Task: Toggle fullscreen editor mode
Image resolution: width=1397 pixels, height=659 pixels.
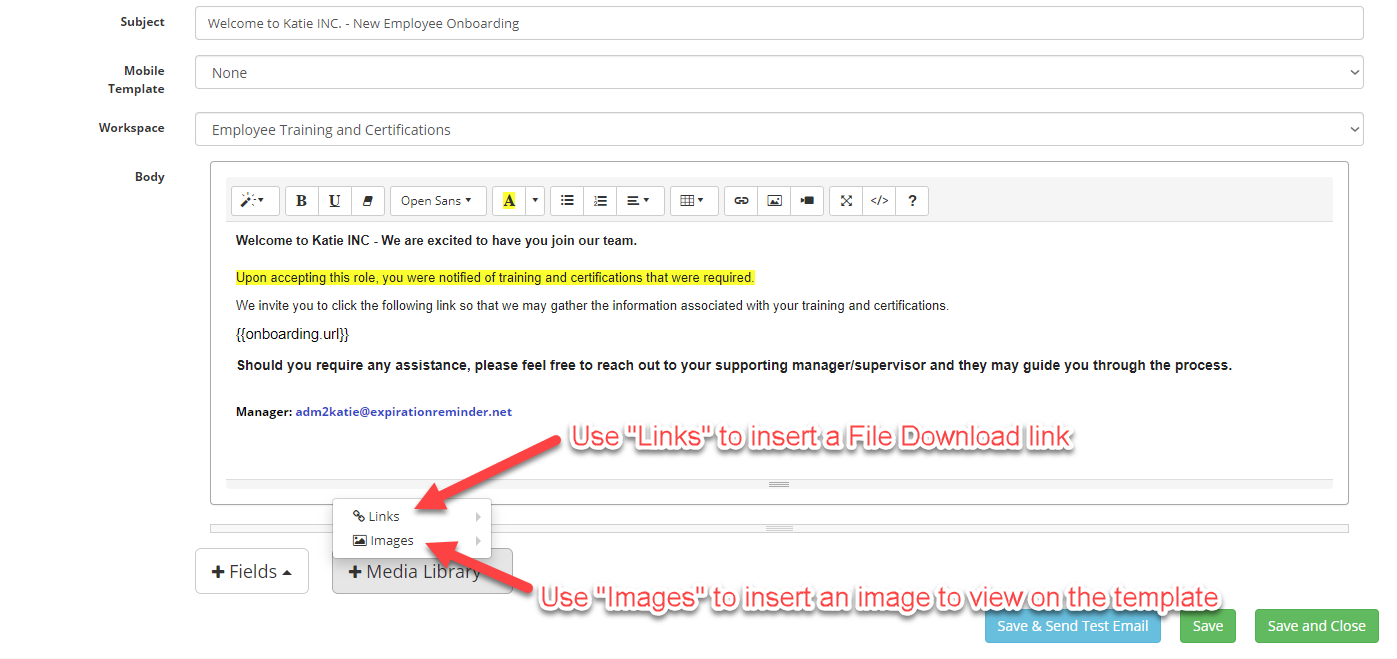Action: 846,201
